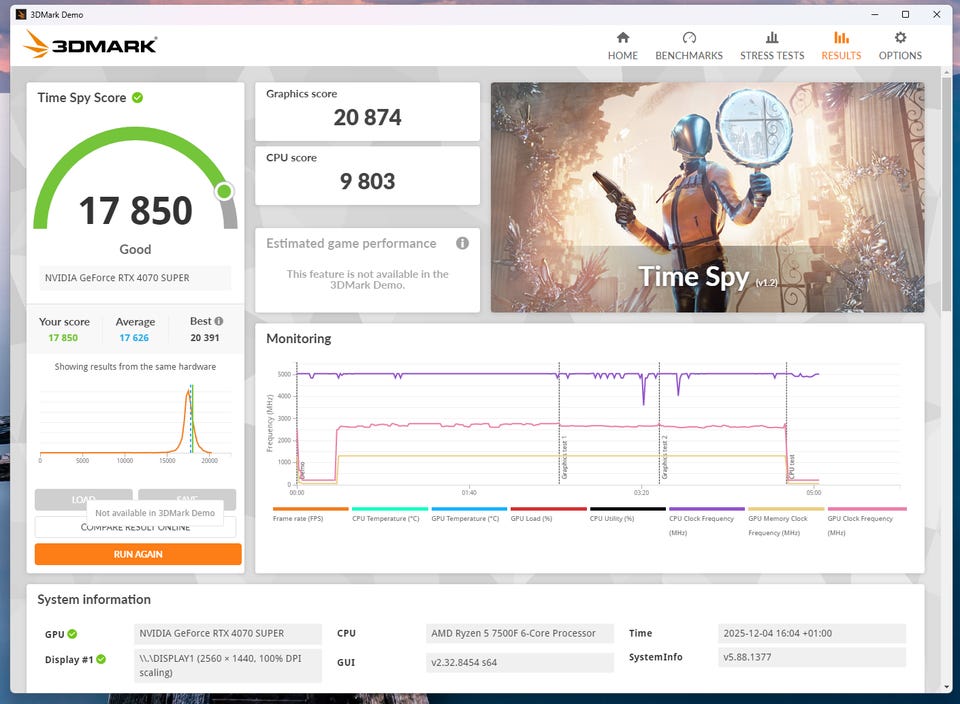Click info icon for Estimated game performance
This screenshot has height=704, width=960.
[x=462, y=243]
